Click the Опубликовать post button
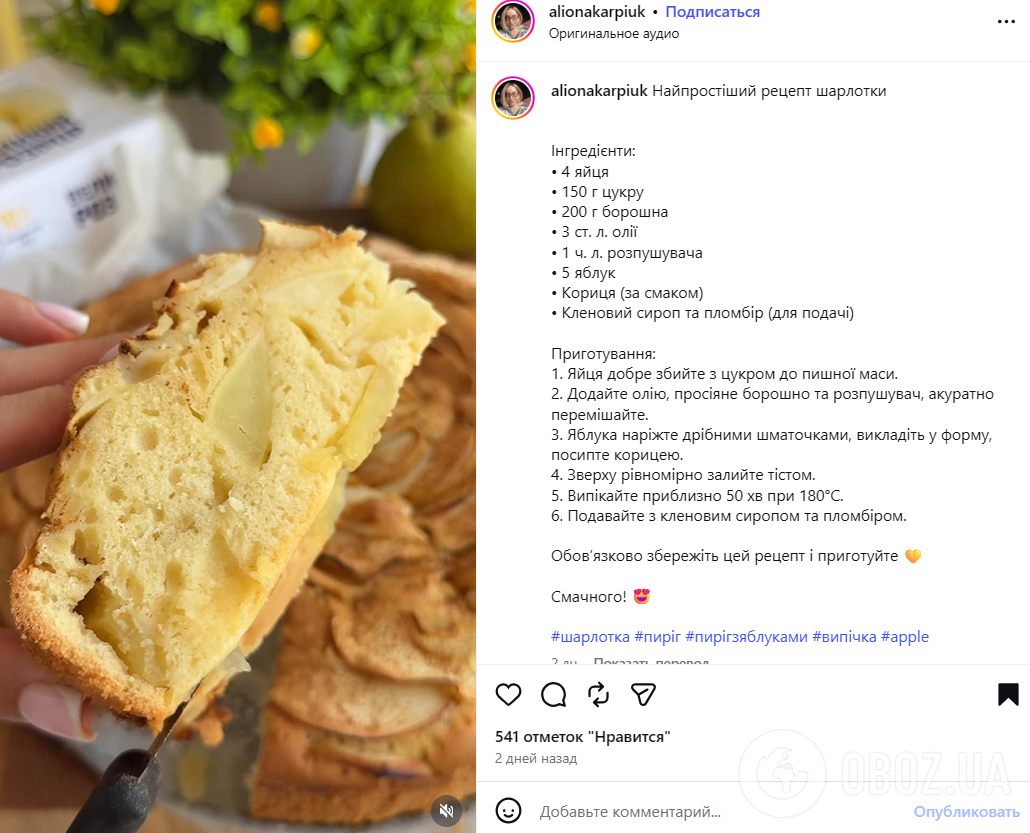Viewport: 1030px width, 833px height. click(966, 812)
